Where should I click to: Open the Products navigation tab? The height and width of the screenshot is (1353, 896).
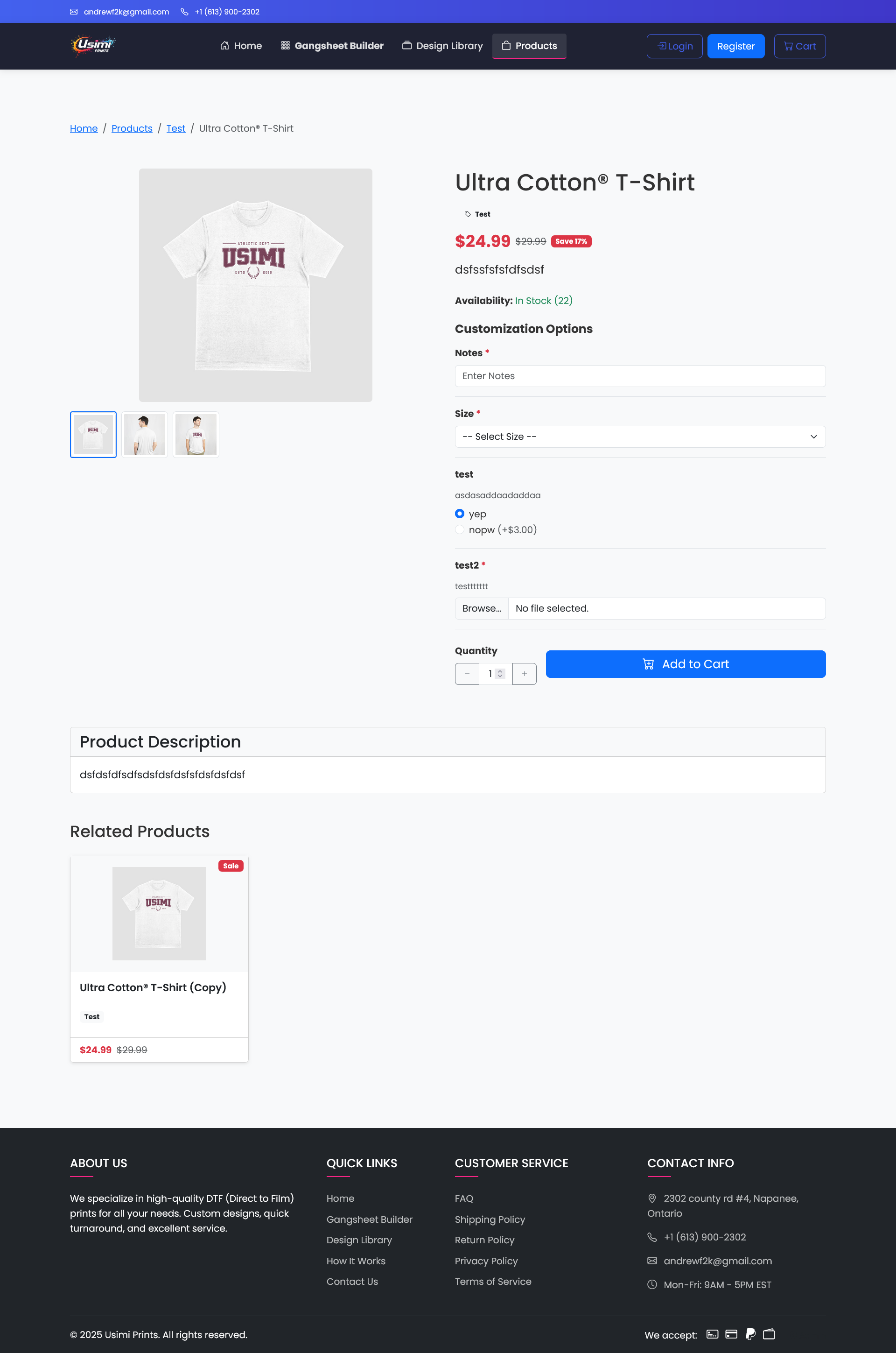tap(529, 46)
